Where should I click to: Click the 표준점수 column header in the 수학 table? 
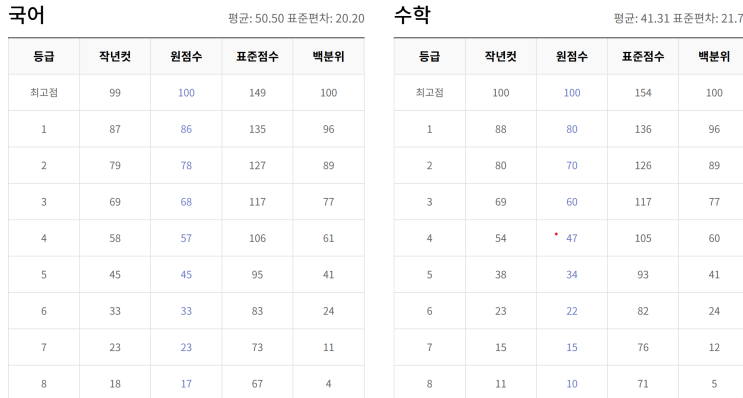(643, 56)
